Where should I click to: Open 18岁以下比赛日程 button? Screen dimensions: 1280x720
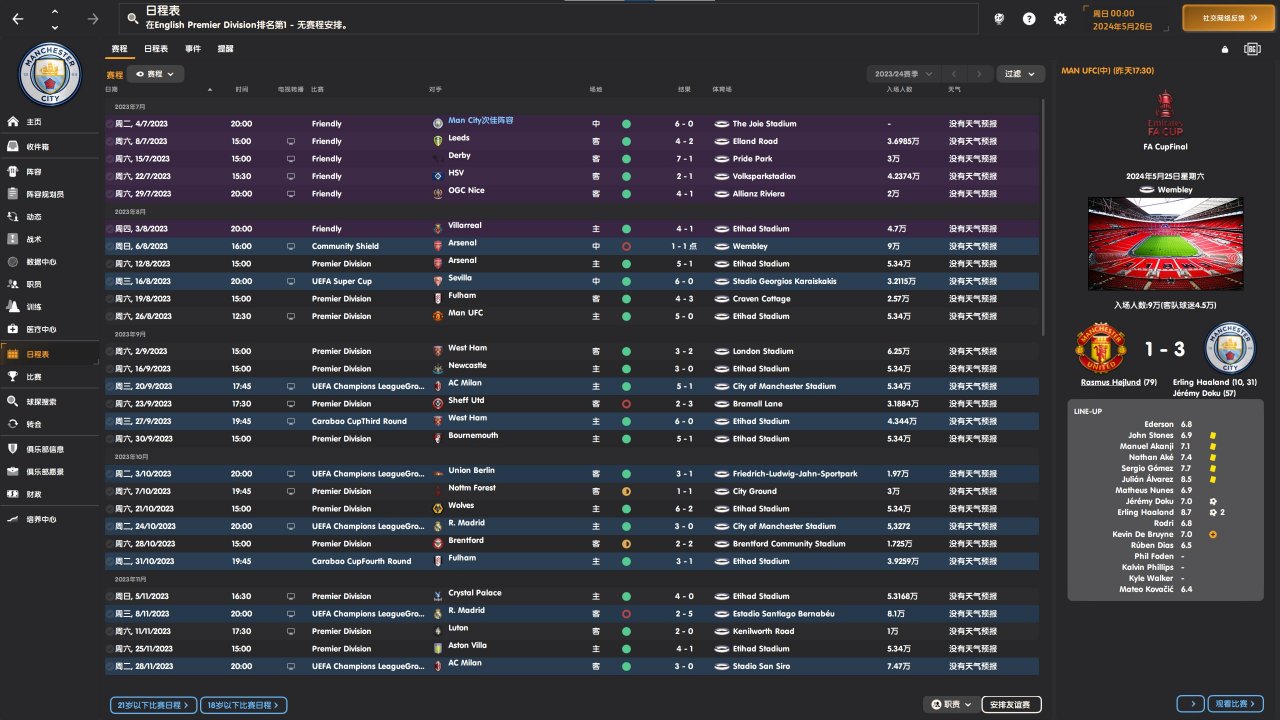[244, 705]
